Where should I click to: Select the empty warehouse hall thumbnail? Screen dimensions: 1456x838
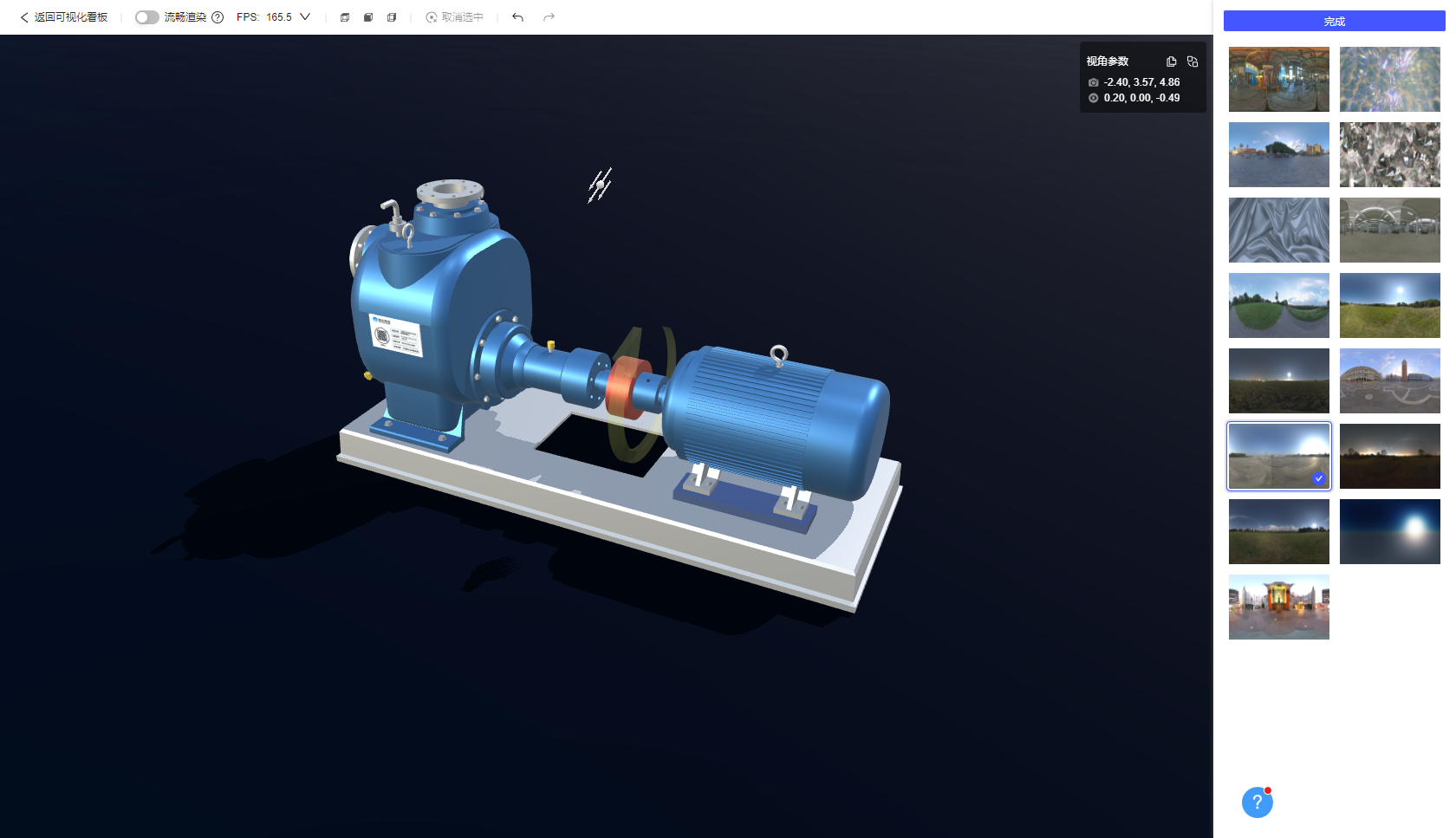[x=1390, y=230]
